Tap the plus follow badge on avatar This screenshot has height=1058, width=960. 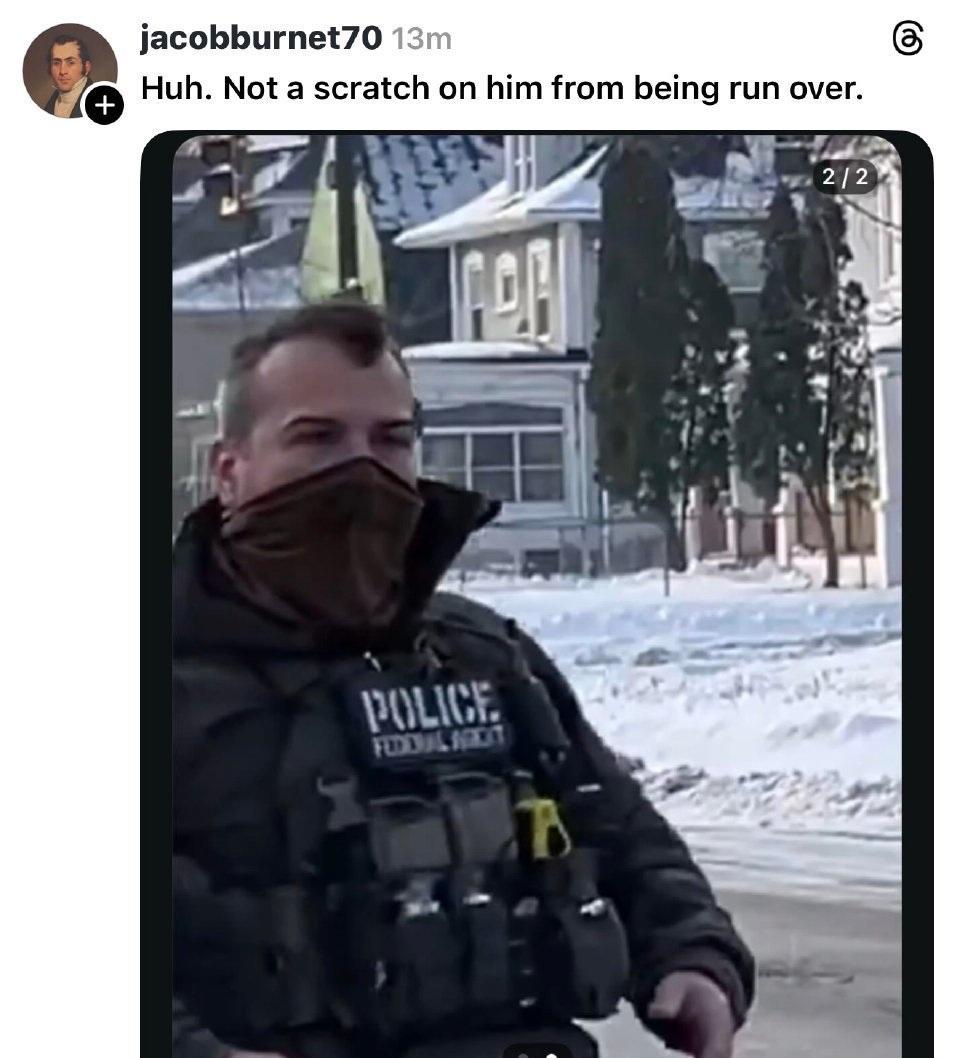point(103,105)
